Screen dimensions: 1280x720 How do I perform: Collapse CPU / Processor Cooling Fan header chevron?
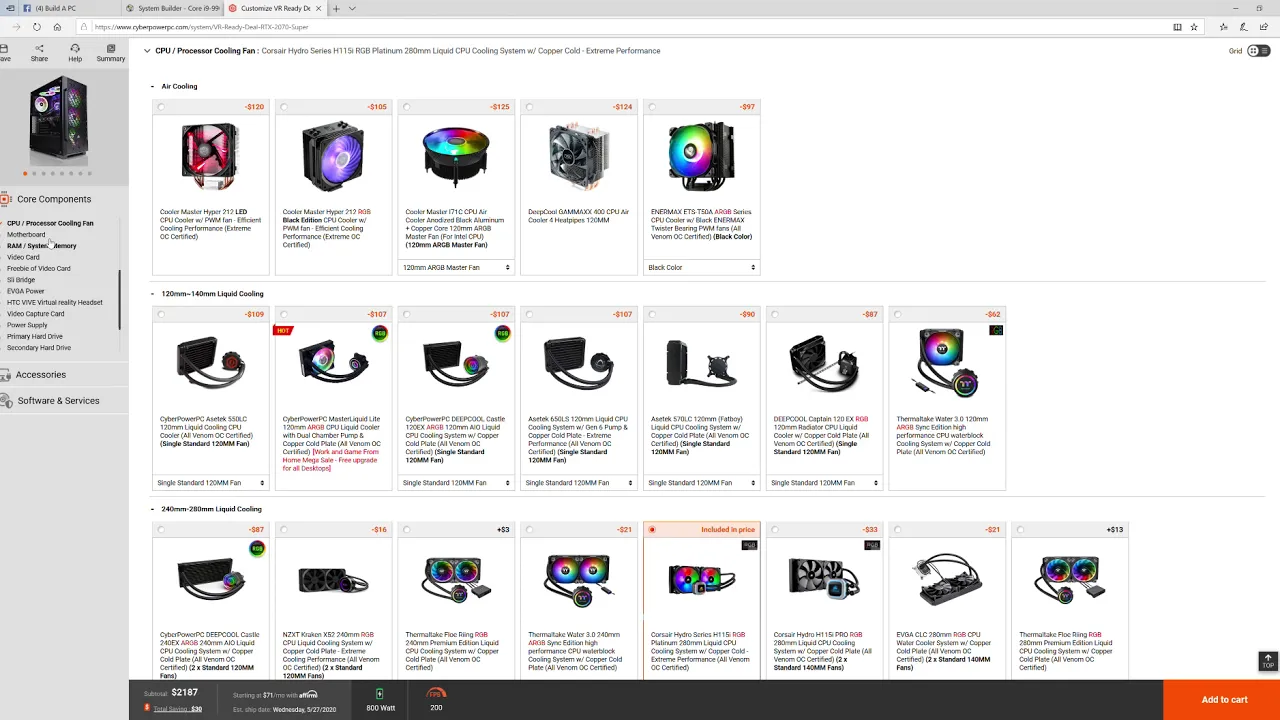147,51
